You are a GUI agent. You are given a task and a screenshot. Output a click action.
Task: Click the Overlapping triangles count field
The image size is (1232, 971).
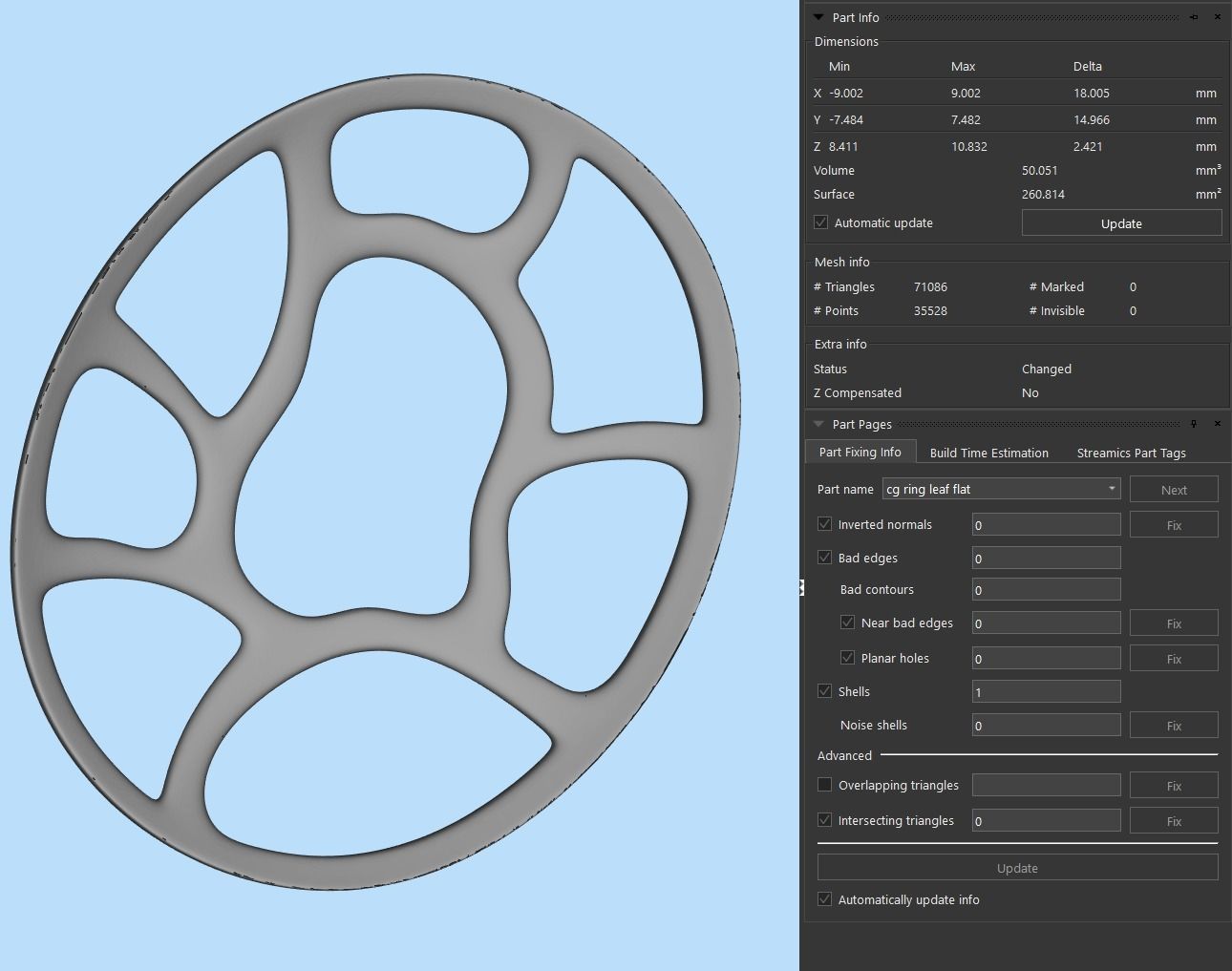pyautogui.click(x=1046, y=785)
